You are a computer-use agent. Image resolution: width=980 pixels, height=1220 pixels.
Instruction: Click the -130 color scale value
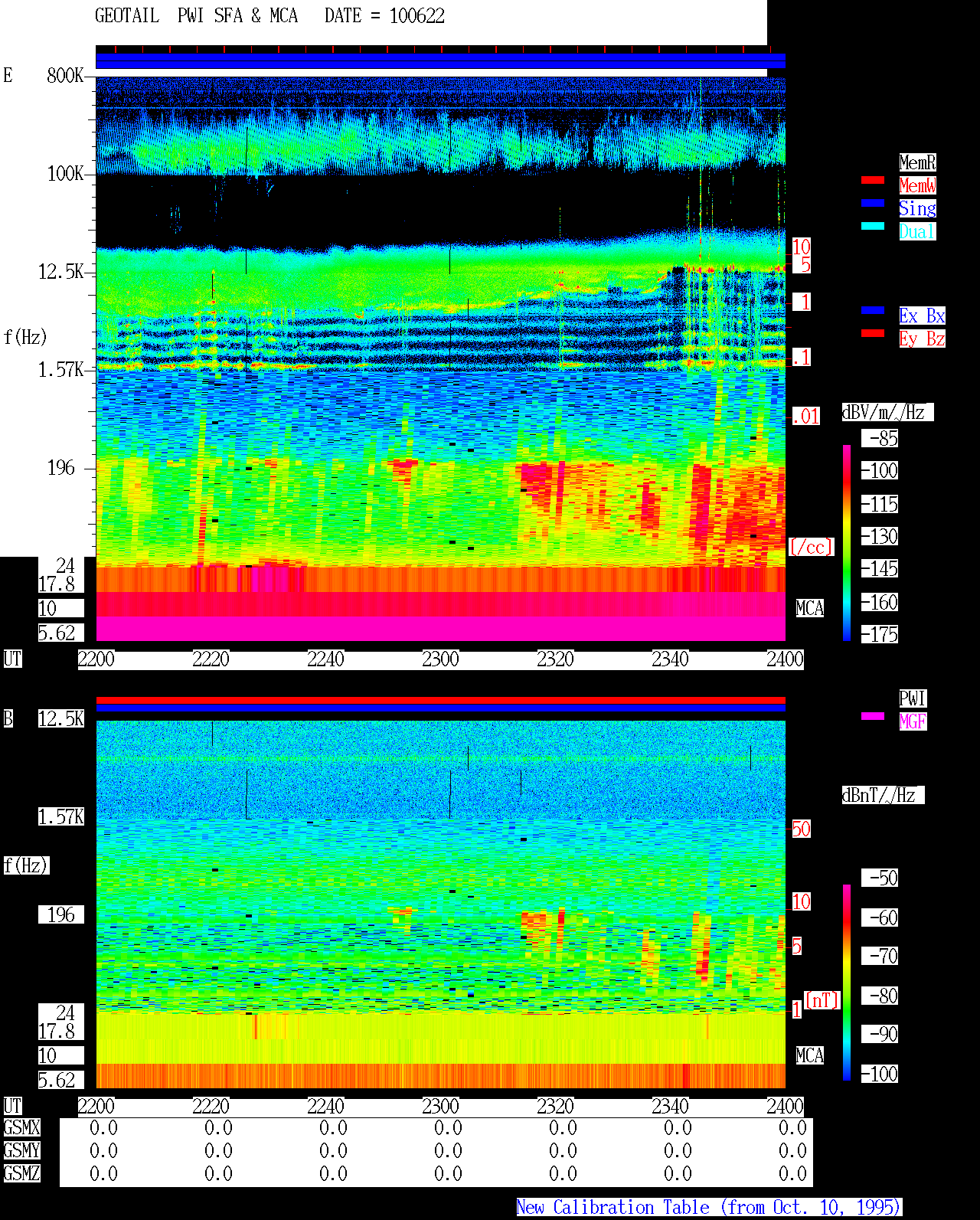pos(880,536)
